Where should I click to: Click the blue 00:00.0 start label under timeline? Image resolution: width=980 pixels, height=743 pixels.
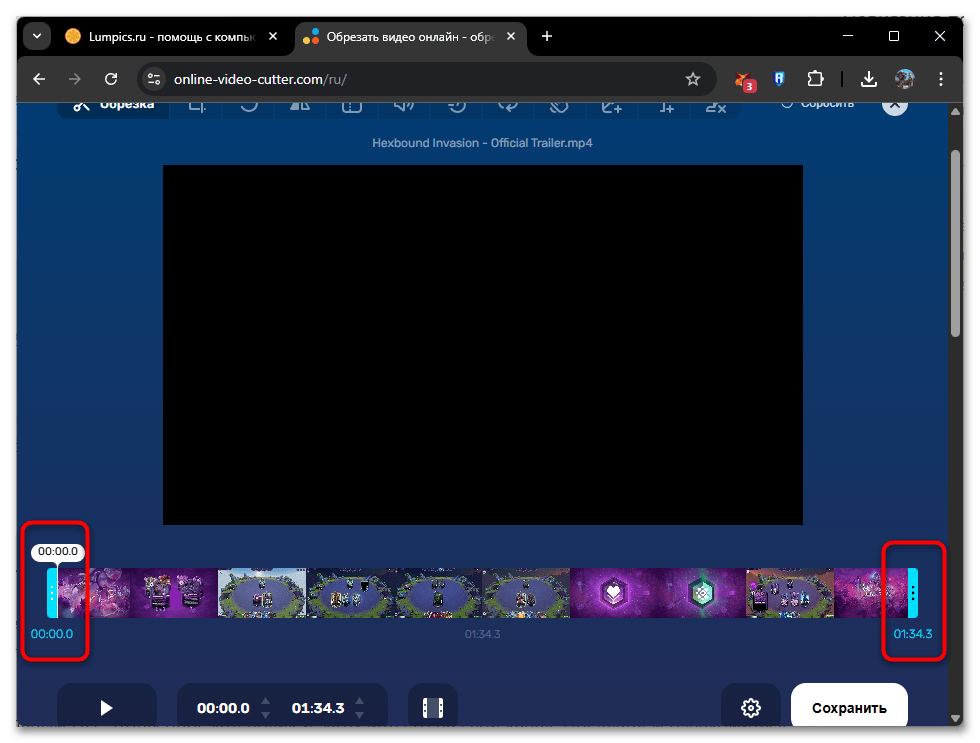[x=52, y=634]
